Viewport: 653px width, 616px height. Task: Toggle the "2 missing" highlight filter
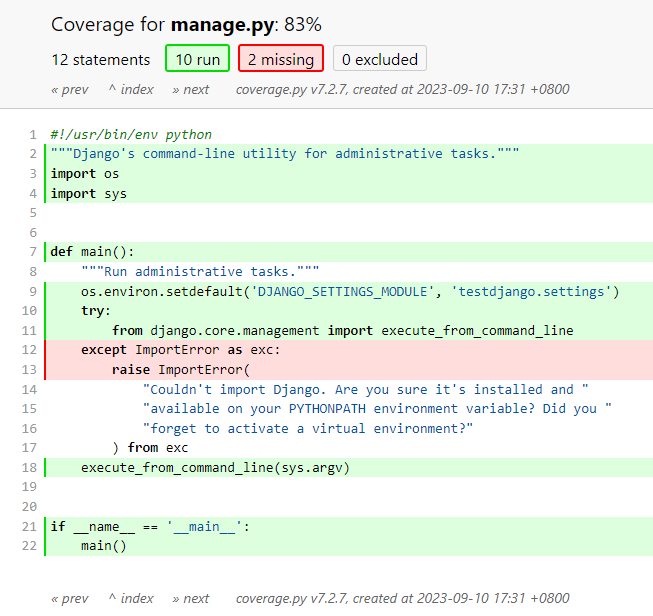tap(281, 59)
